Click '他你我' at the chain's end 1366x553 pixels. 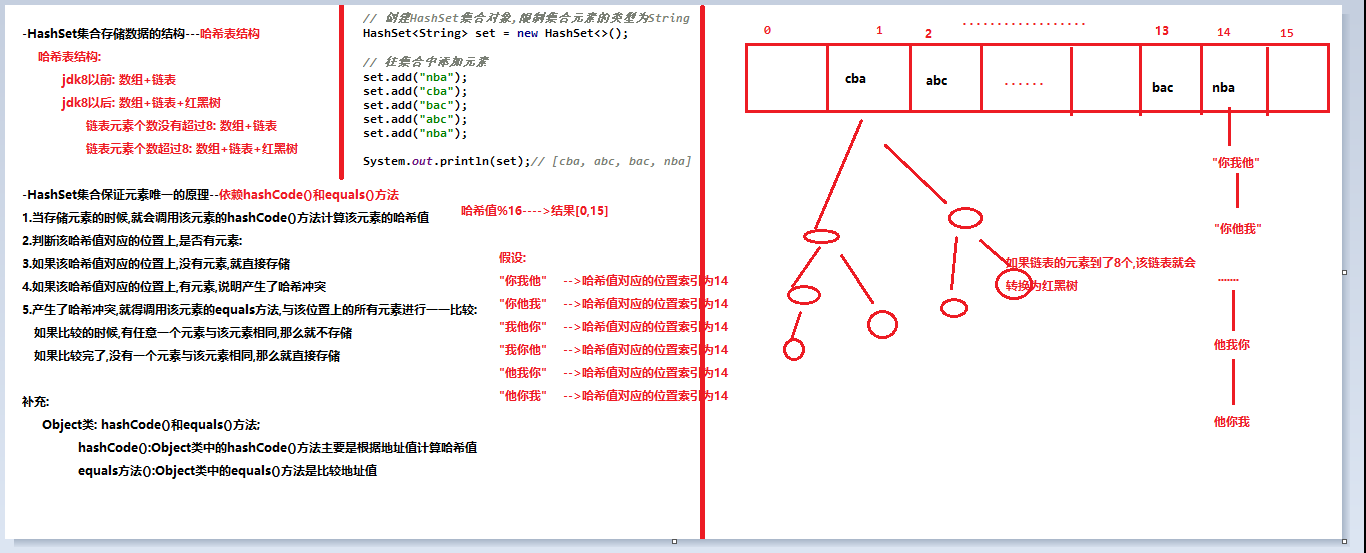click(x=1231, y=422)
